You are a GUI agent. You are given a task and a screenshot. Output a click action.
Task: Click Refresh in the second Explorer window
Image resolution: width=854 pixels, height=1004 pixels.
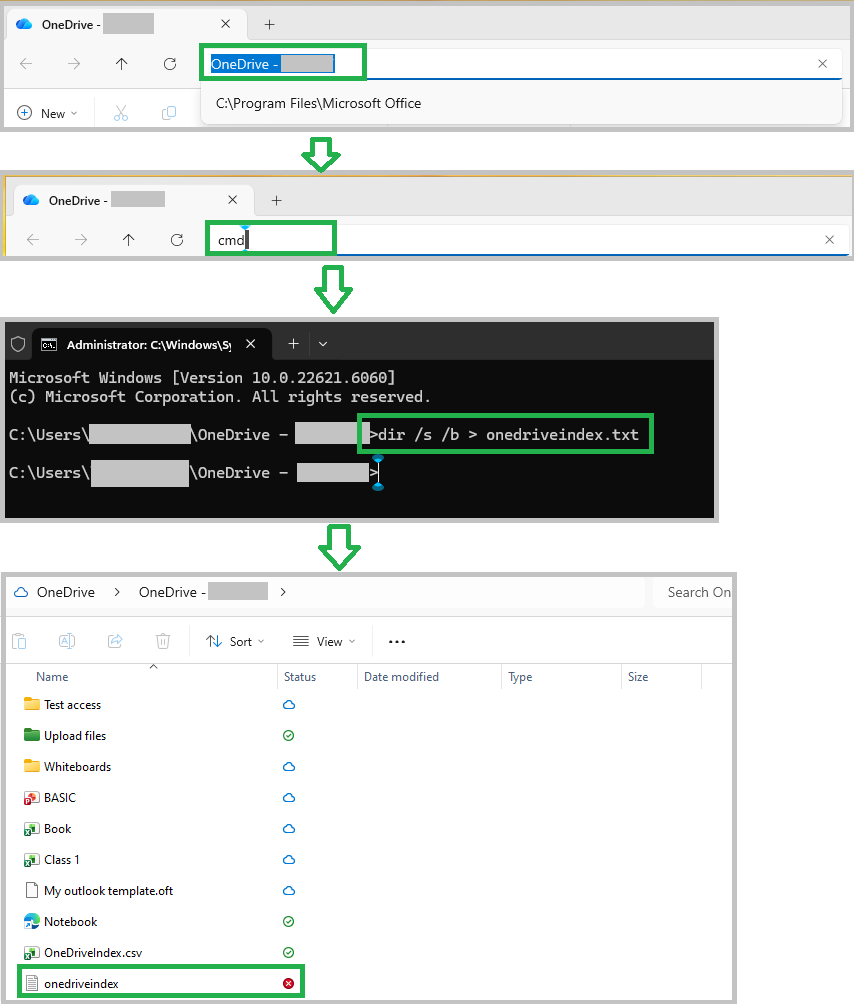[177, 239]
